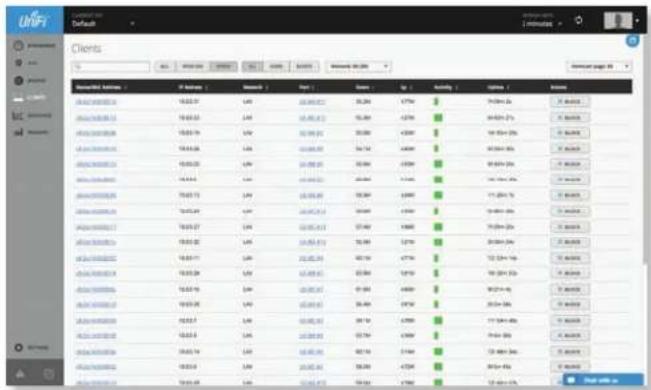Filter the list to Users
Screen dimensions: 651x390
(x=276, y=66)
